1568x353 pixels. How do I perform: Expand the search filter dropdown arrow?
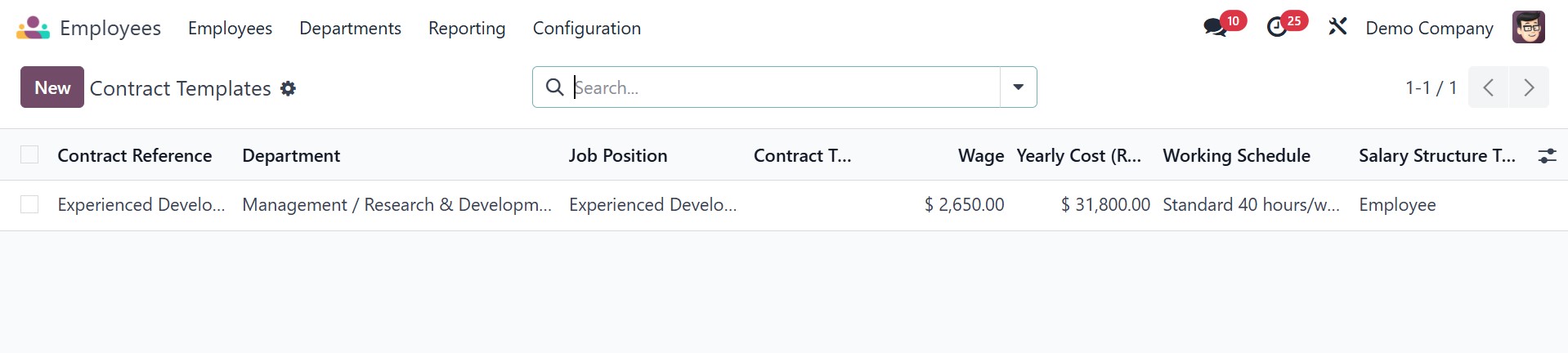1018,87
